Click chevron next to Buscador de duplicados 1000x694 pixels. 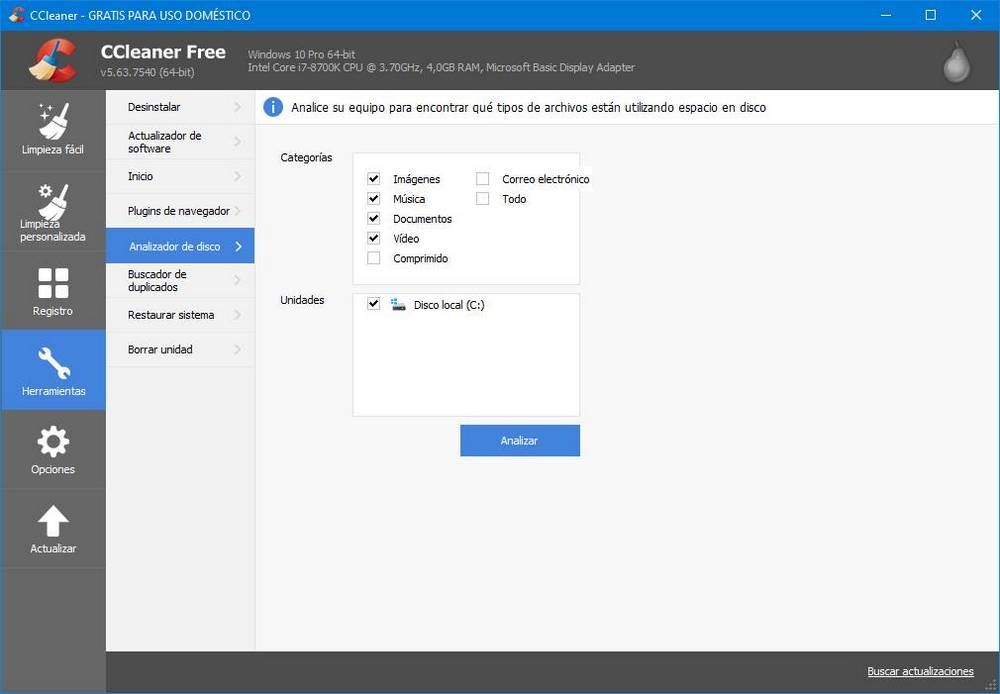click(x=238, y=280)
